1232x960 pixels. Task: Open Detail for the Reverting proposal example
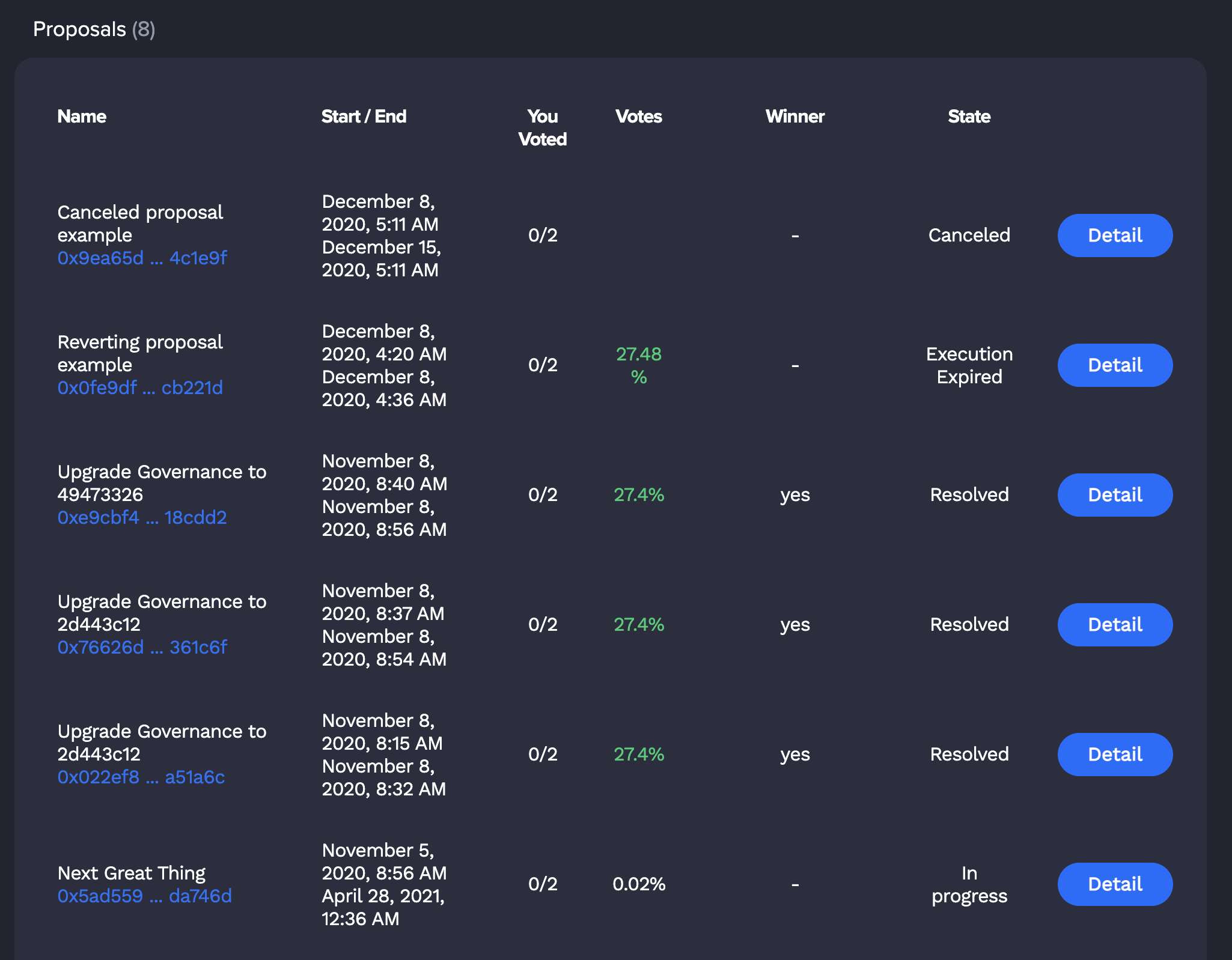pyautogui.click(x=1114, y=365)
